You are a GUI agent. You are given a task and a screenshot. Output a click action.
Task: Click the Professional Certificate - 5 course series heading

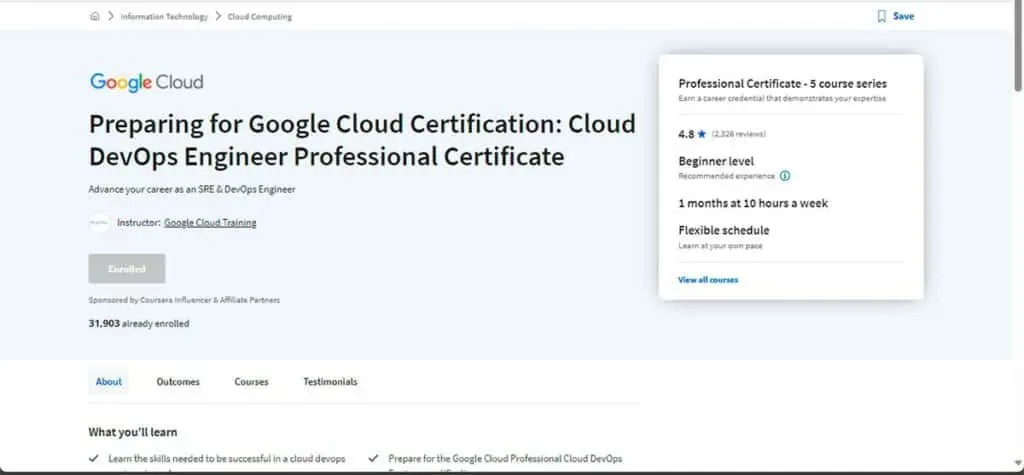click(x=782, y=84)
